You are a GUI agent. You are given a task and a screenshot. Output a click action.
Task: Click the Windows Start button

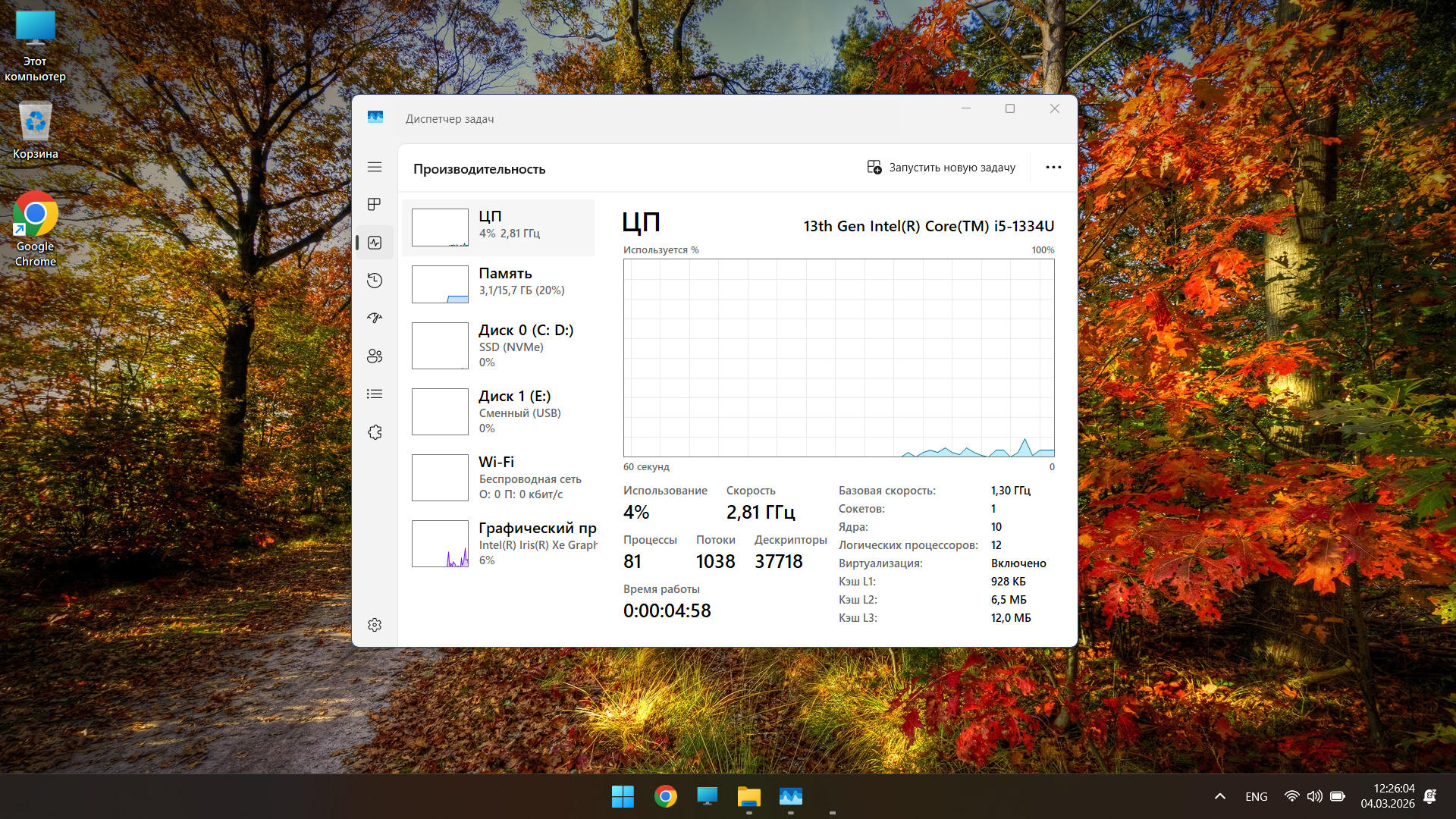(x=623, y=796)
